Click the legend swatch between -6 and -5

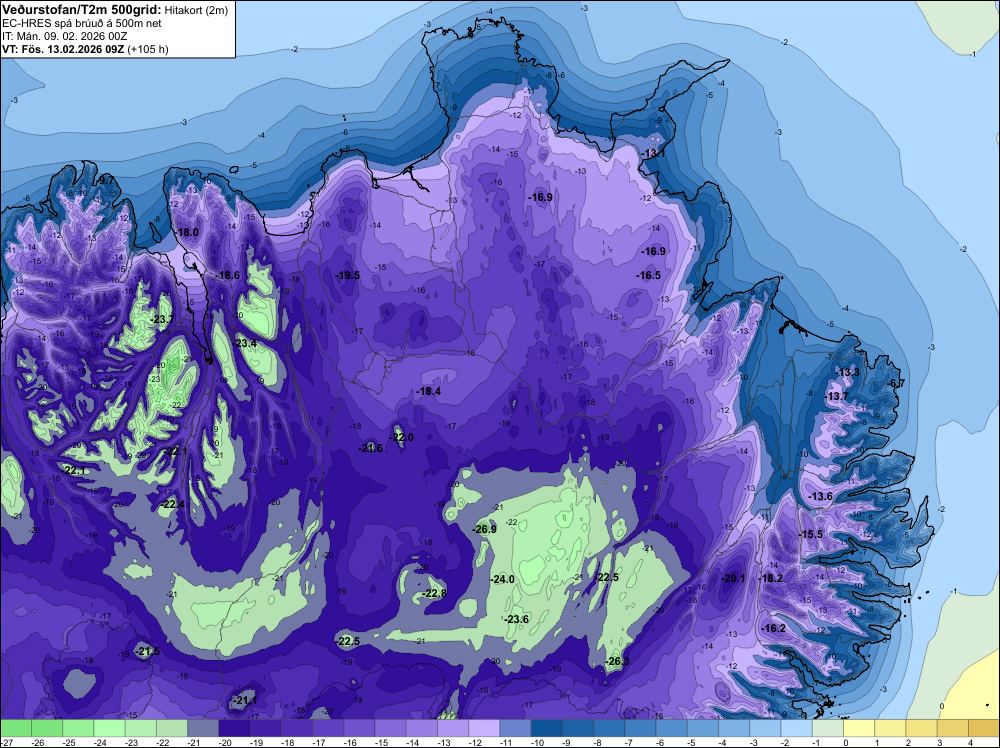(x=672, y=728)
